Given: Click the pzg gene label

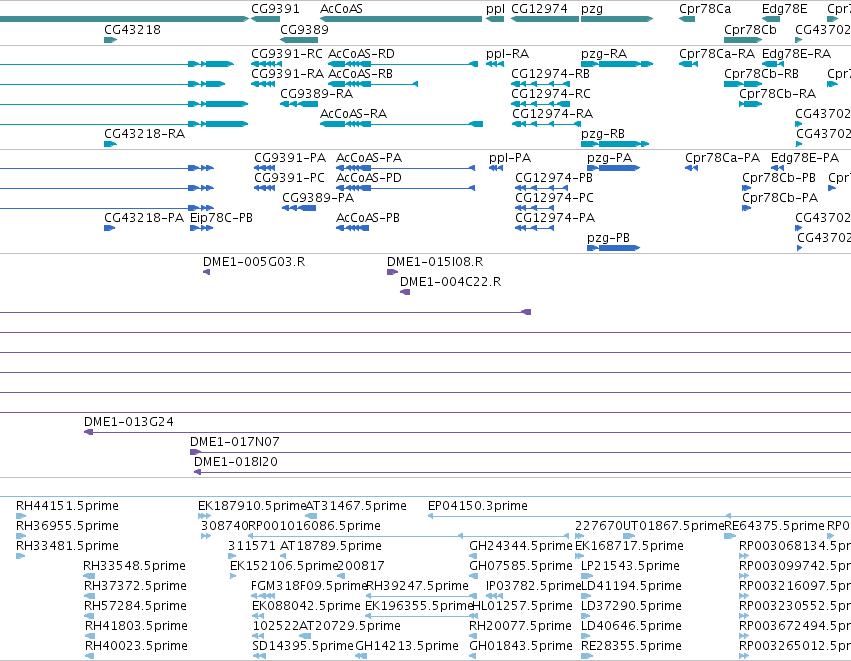Looking at the screenshot, I should click(x=592, y=9).
